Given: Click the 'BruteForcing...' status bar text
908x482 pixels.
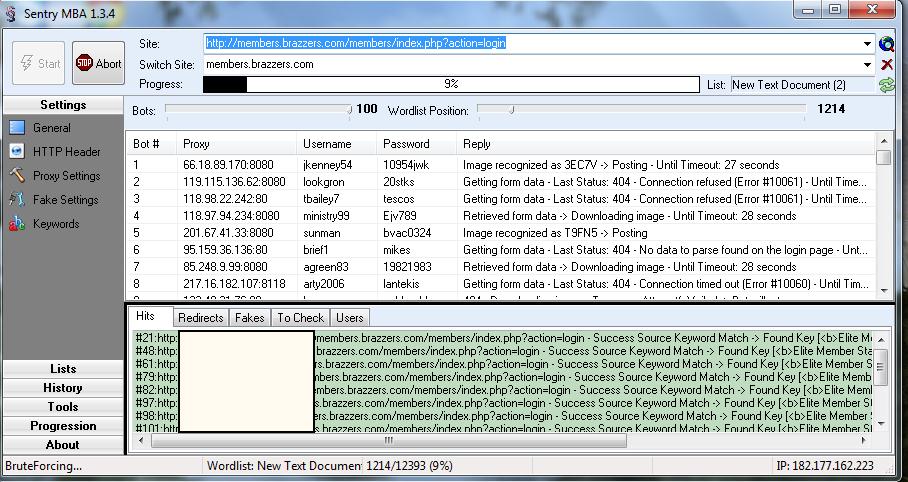Looking at the screenshot, I should (43, 466).
